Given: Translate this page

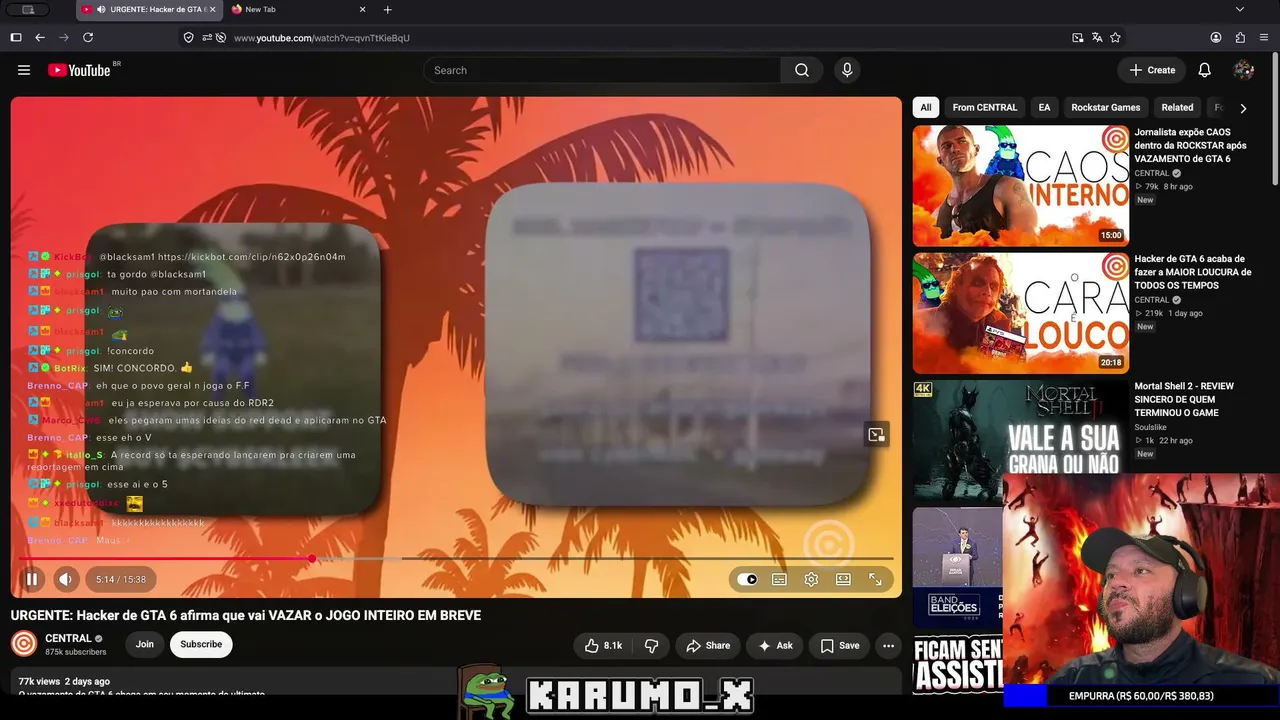Looking at the screenshot, I should [1097, 38].
